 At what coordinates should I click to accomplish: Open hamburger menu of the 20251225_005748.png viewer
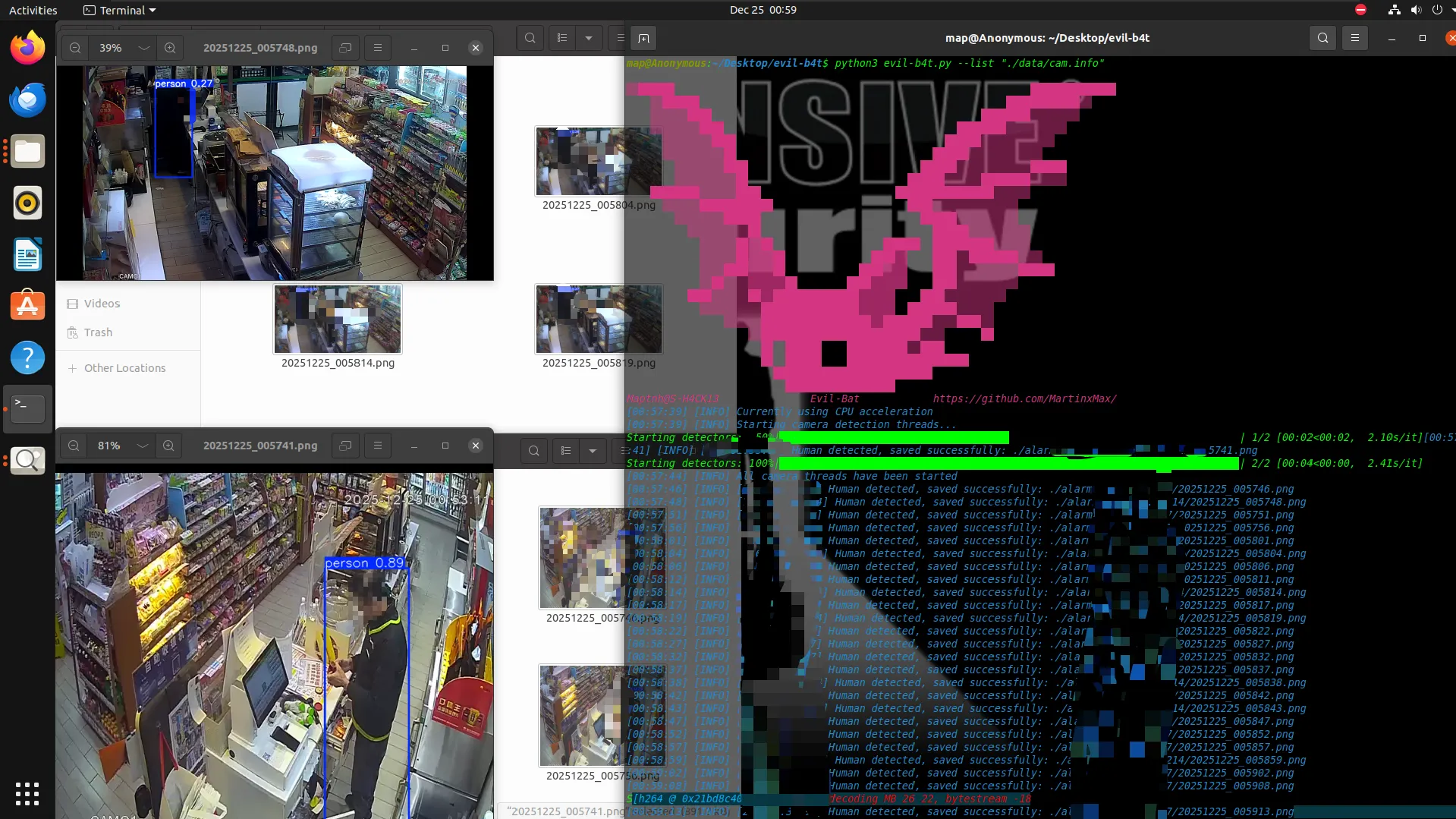pyautogui.click(x=378, y=48)
